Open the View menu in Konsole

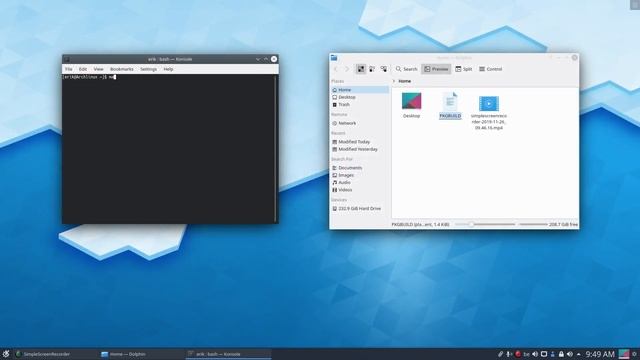click(98, 69)
